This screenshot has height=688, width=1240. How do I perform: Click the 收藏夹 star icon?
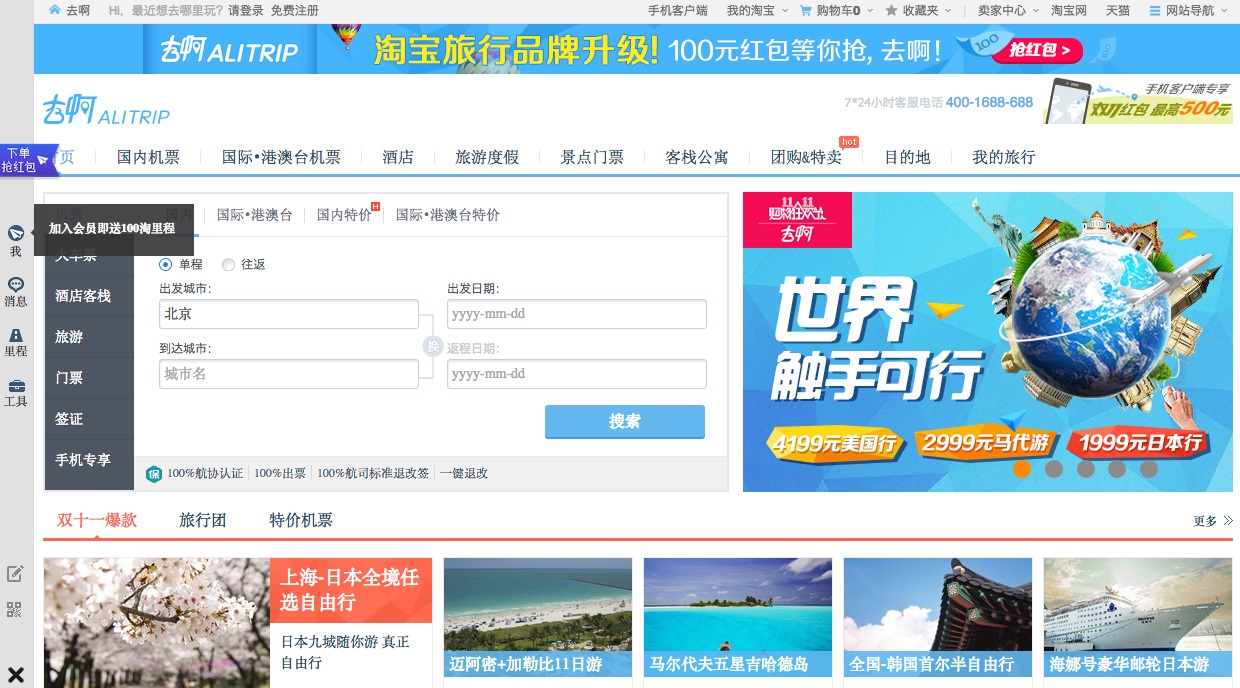click(x=891, y=10)
